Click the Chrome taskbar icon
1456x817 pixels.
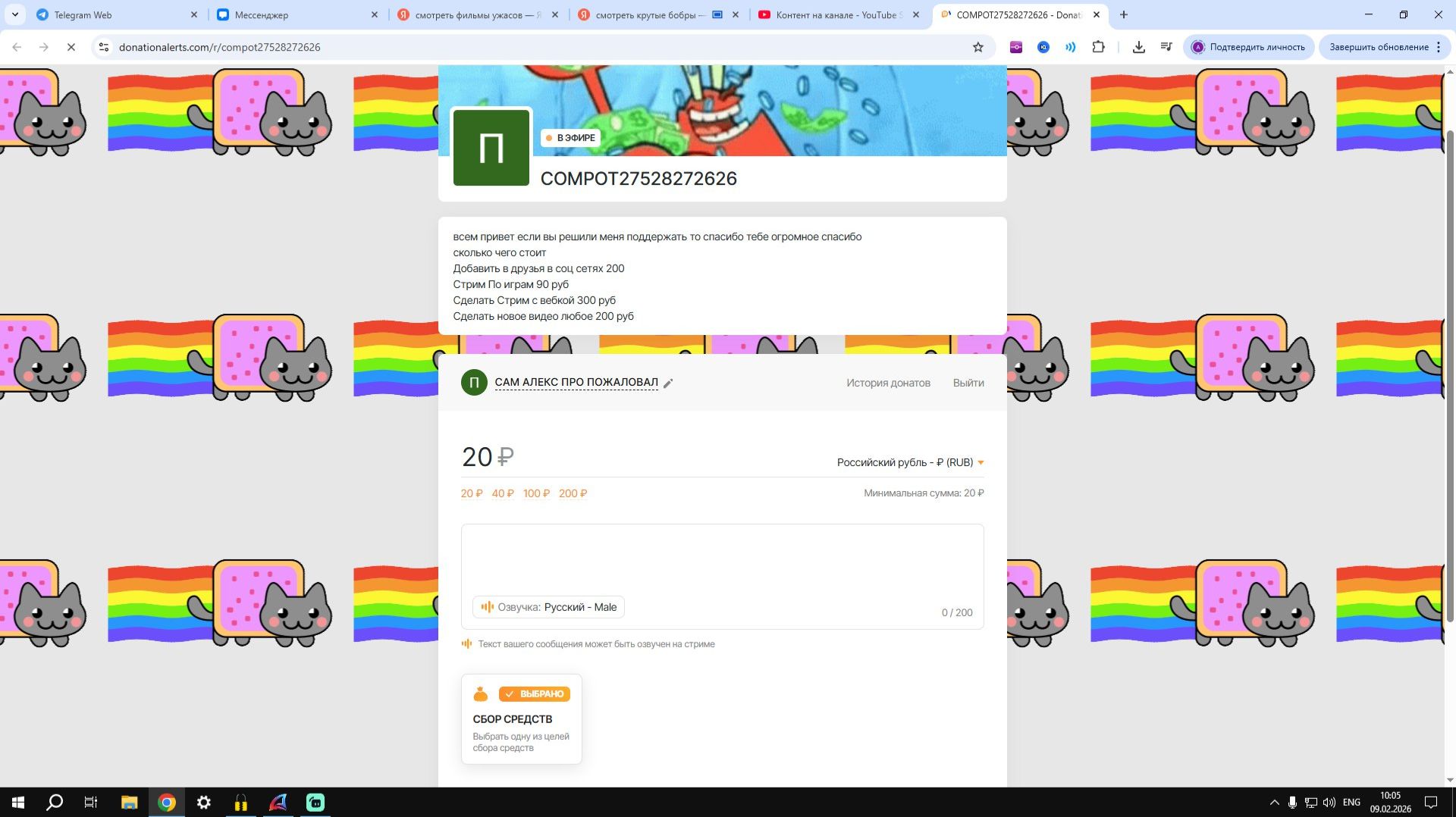click(x=167, y=802)
